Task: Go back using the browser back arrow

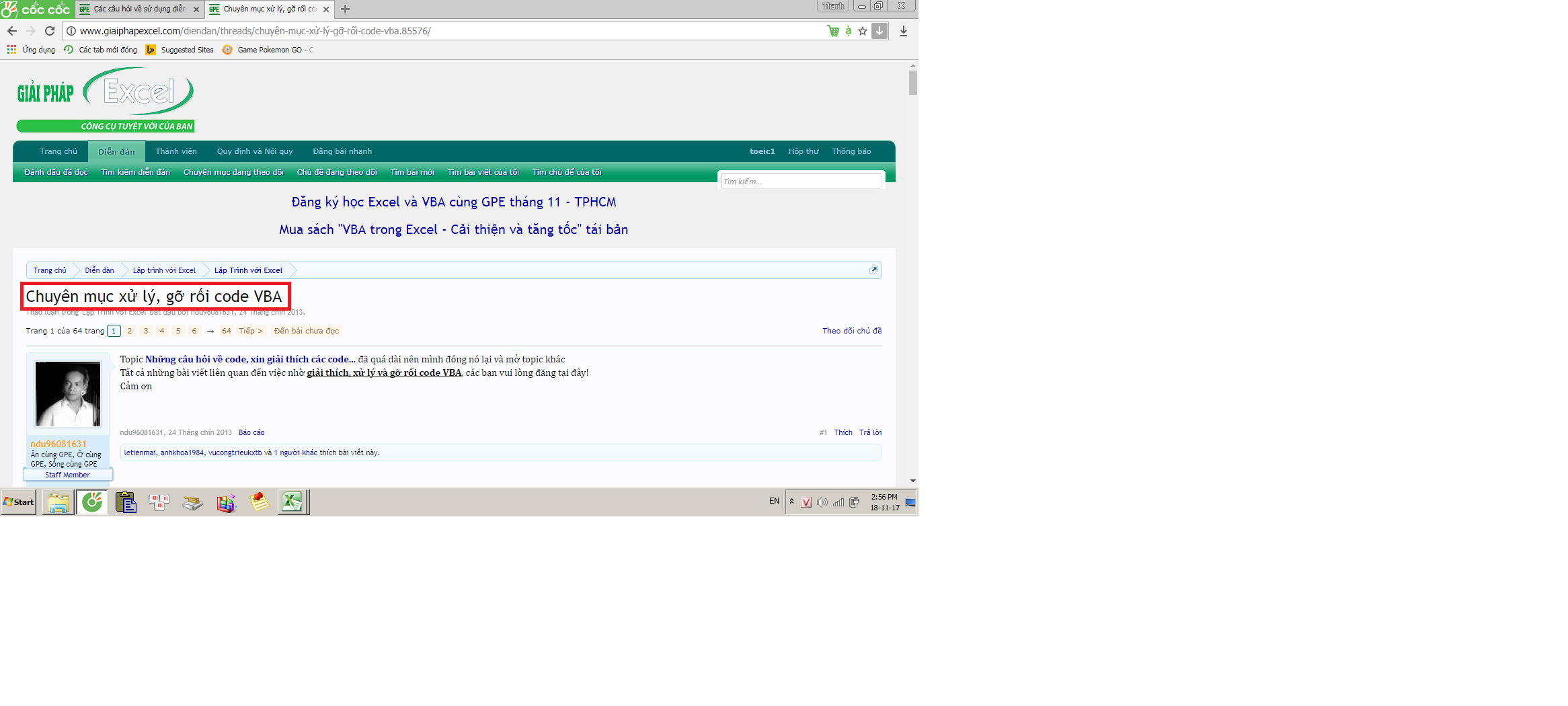Action: coord(12,31)
